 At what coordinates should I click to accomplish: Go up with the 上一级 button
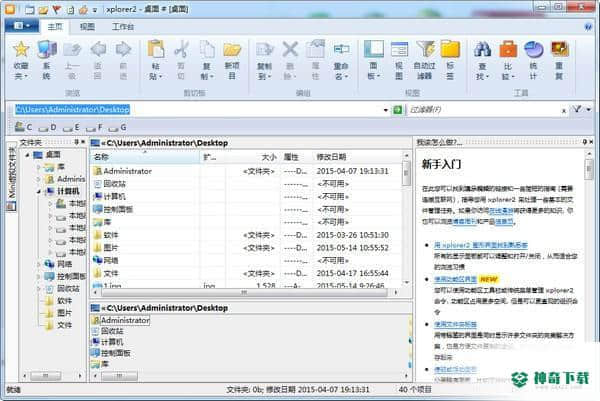click(72, 60)
